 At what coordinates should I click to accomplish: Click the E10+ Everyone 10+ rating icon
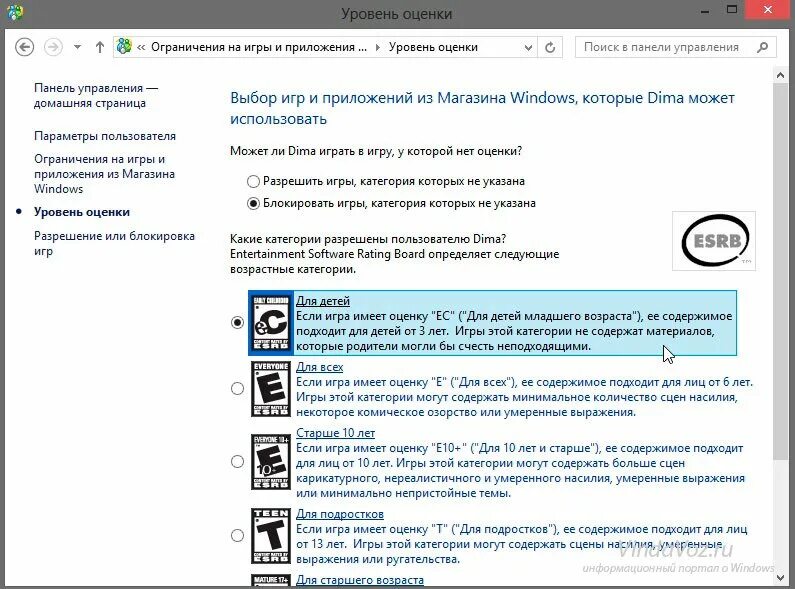pyautogui.click(x=271, y=462)
